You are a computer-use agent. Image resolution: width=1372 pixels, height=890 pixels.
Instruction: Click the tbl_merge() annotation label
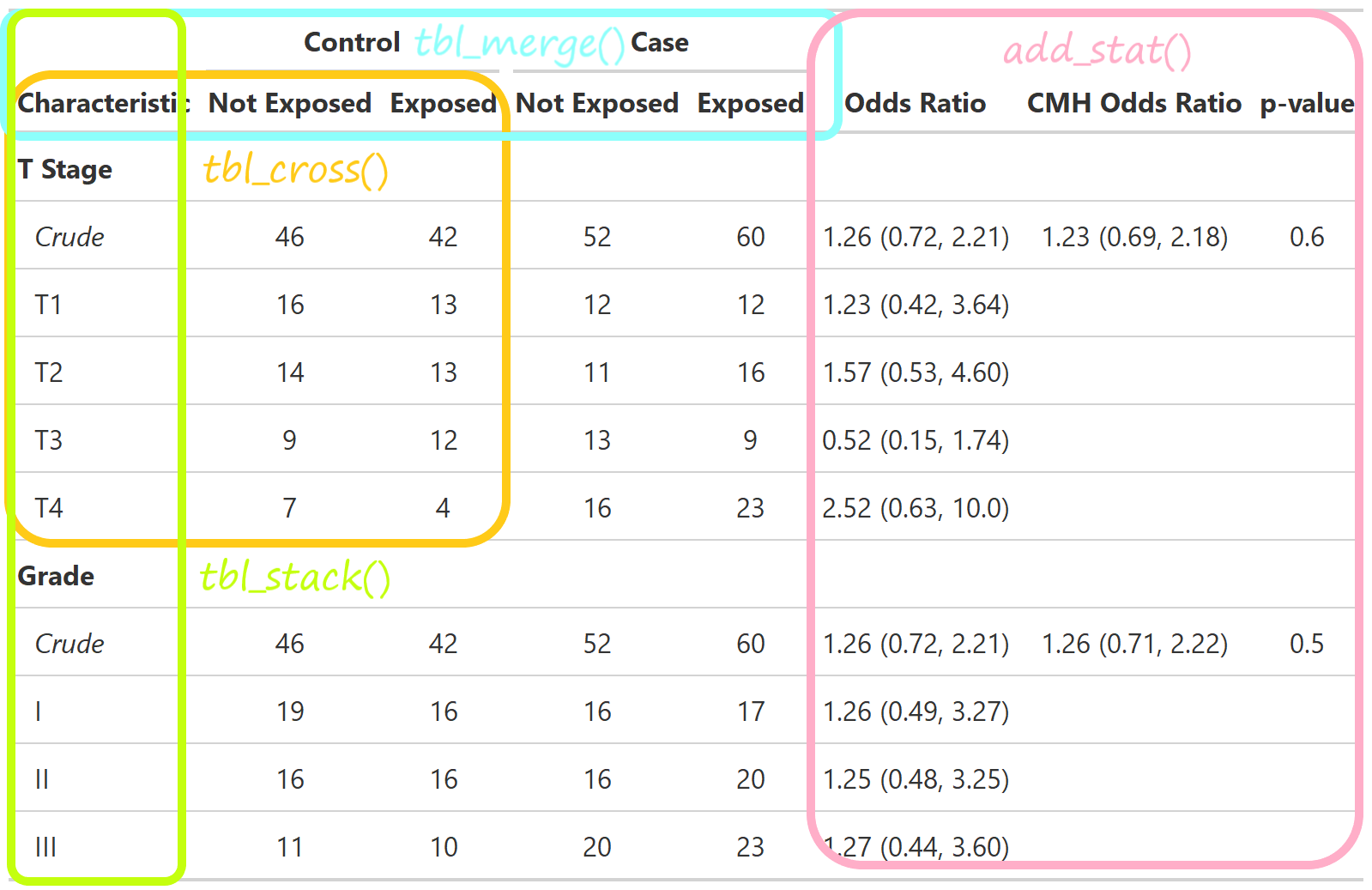[x=519, y=43]
